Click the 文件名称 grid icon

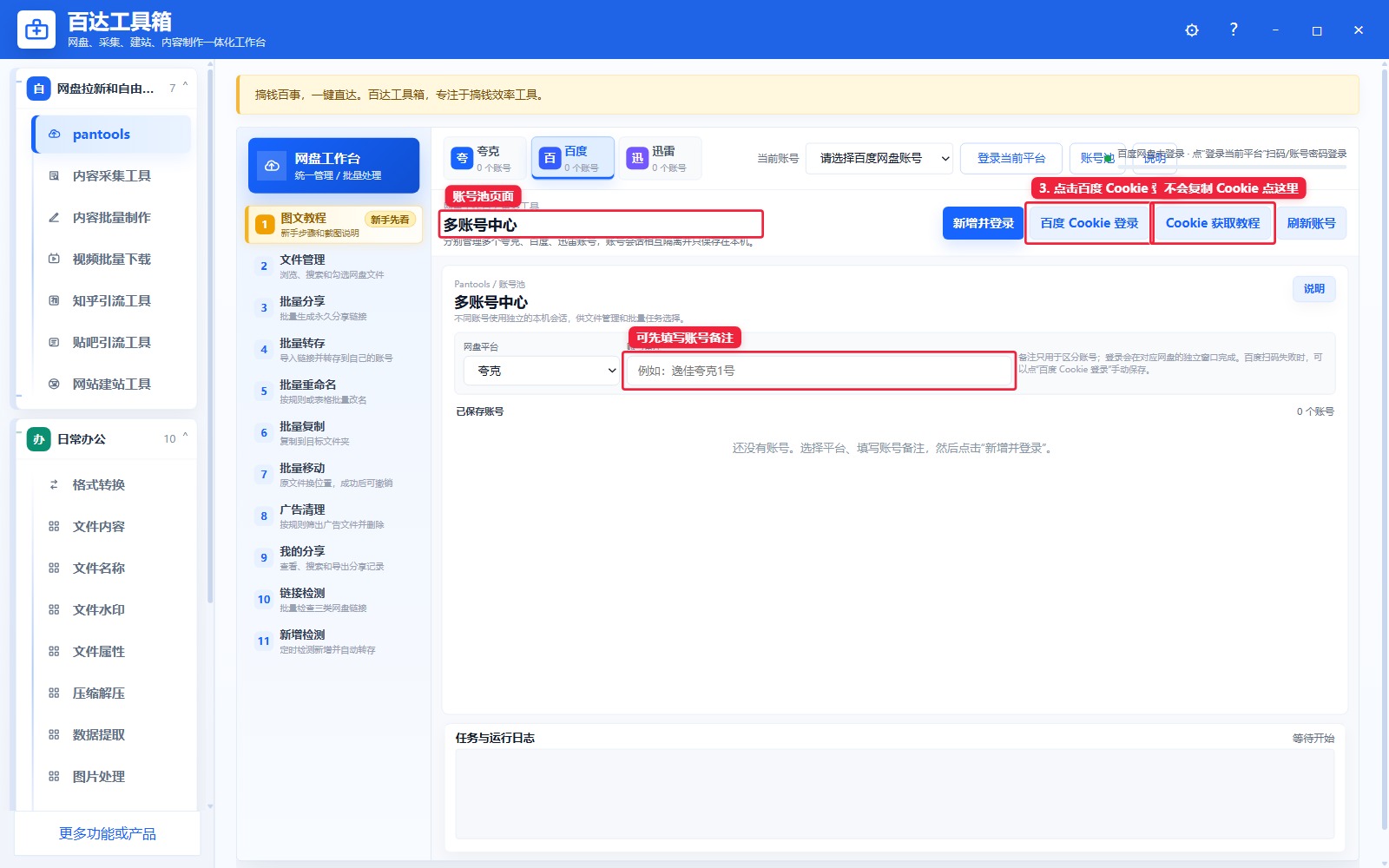54,569
